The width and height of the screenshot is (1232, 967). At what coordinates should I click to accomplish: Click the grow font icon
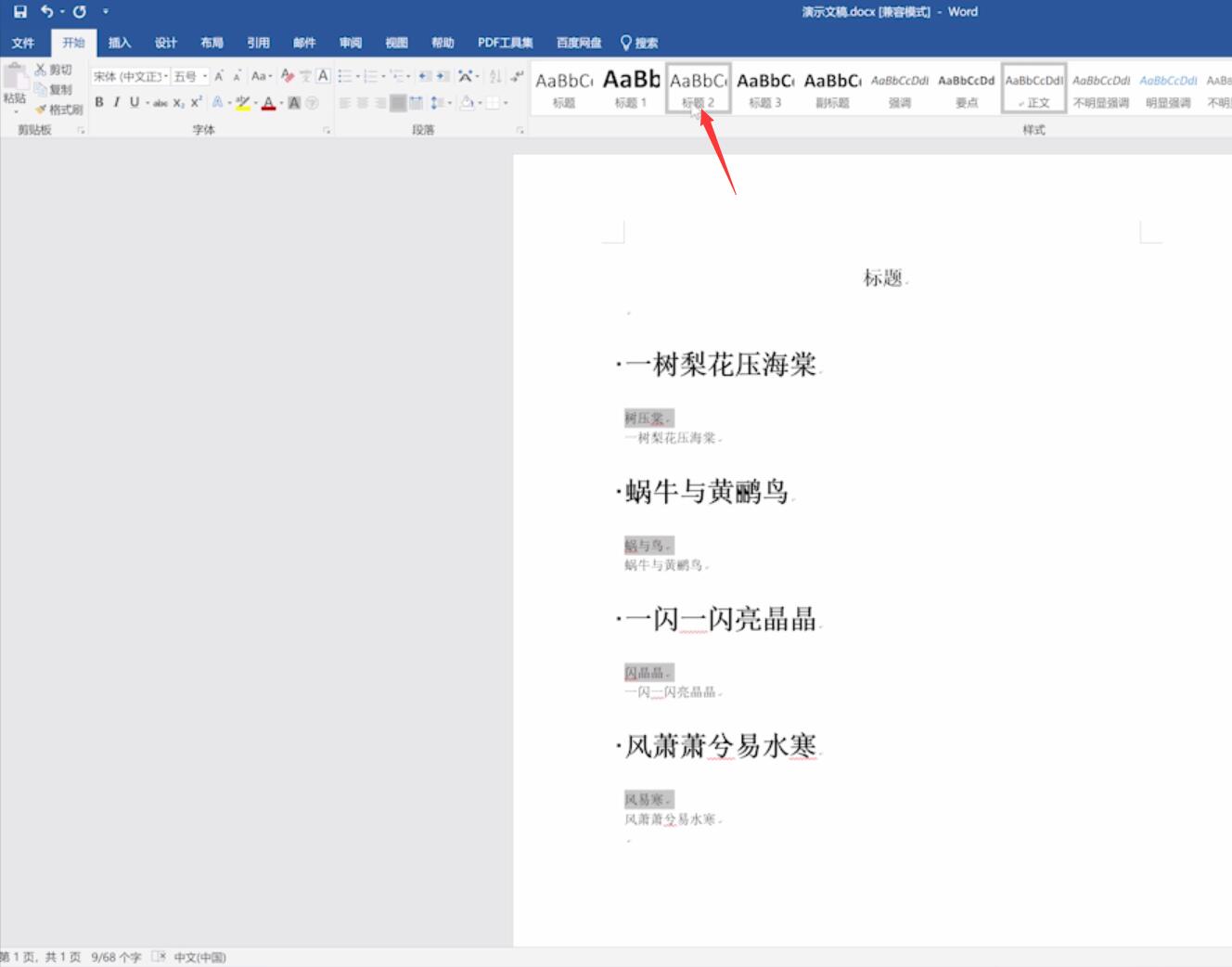[220, 76]
